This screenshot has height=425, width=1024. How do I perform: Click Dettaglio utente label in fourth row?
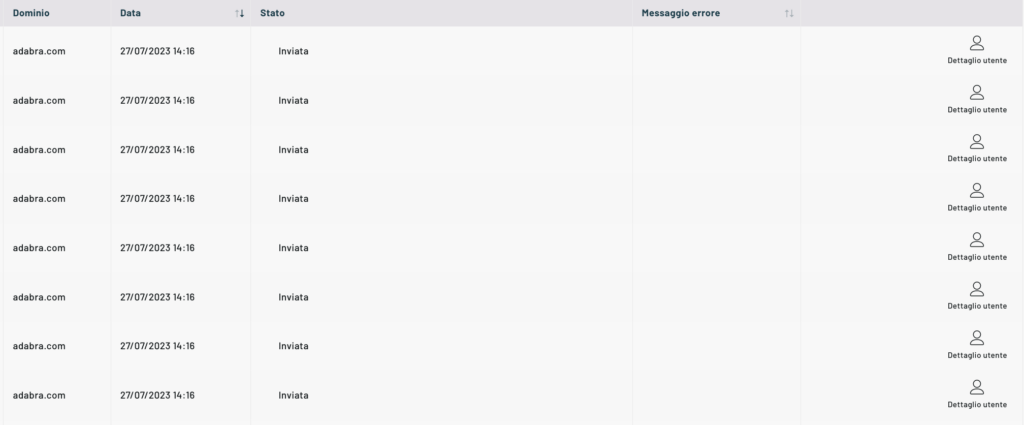977,208
